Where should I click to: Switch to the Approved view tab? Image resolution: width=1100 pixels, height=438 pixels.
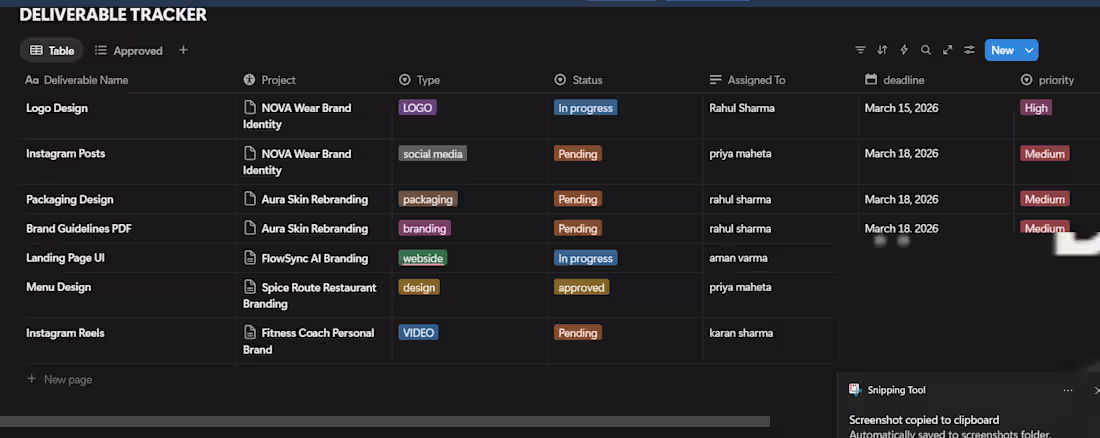[x=129, y=51]
